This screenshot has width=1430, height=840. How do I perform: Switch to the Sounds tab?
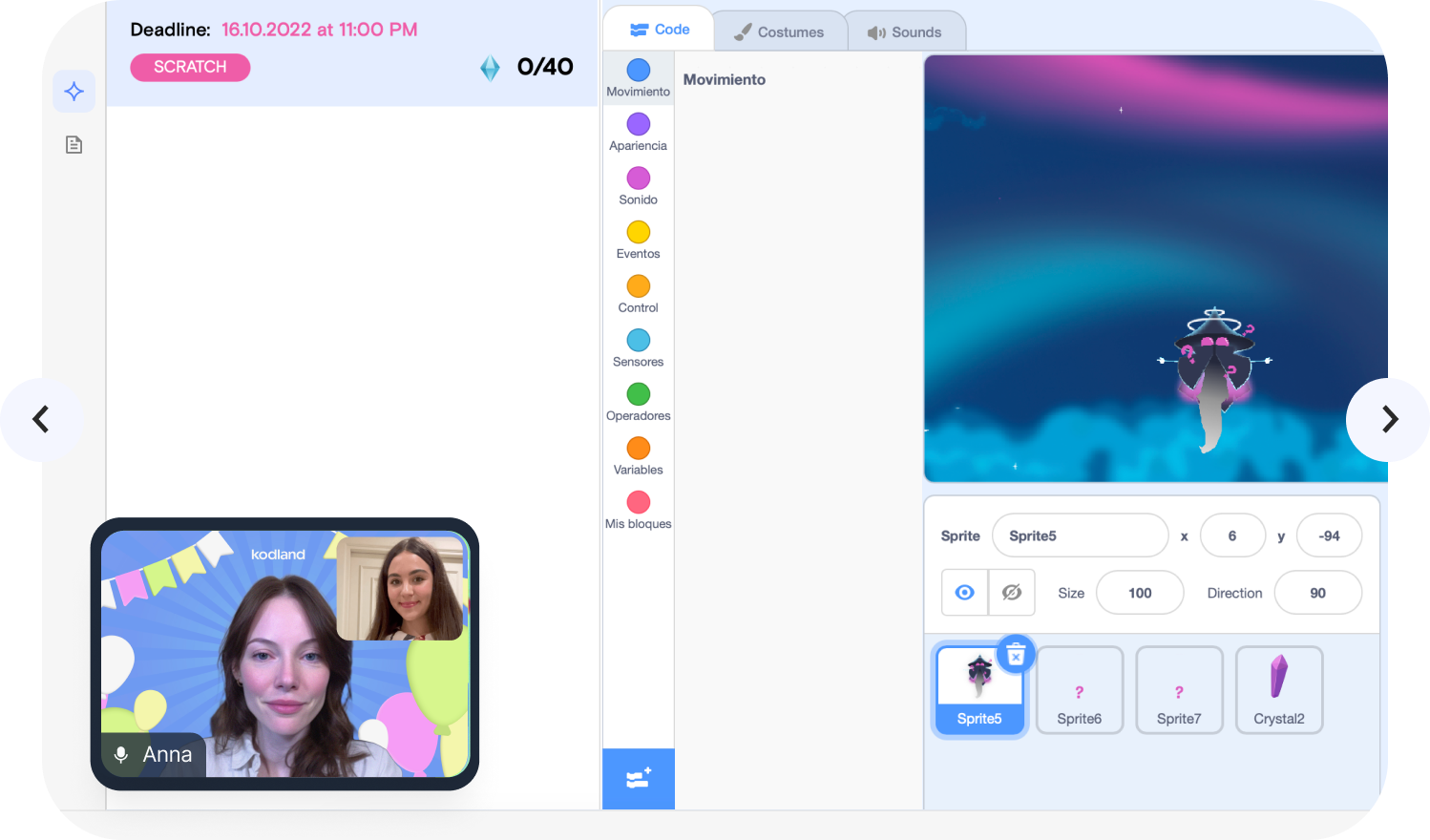pos(905,32)
